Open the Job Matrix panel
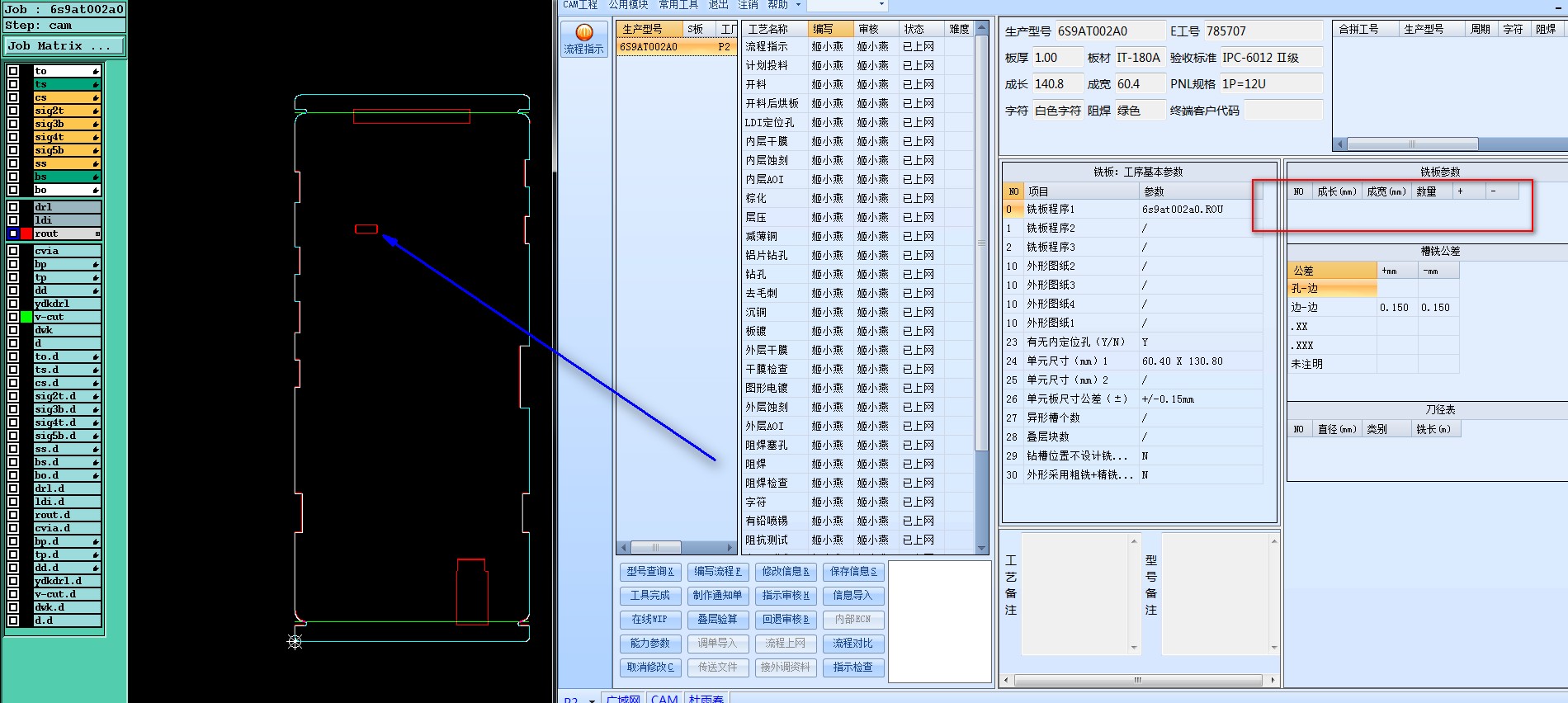This screenshot has width=1568, height=703. click(x=64, y=46)
